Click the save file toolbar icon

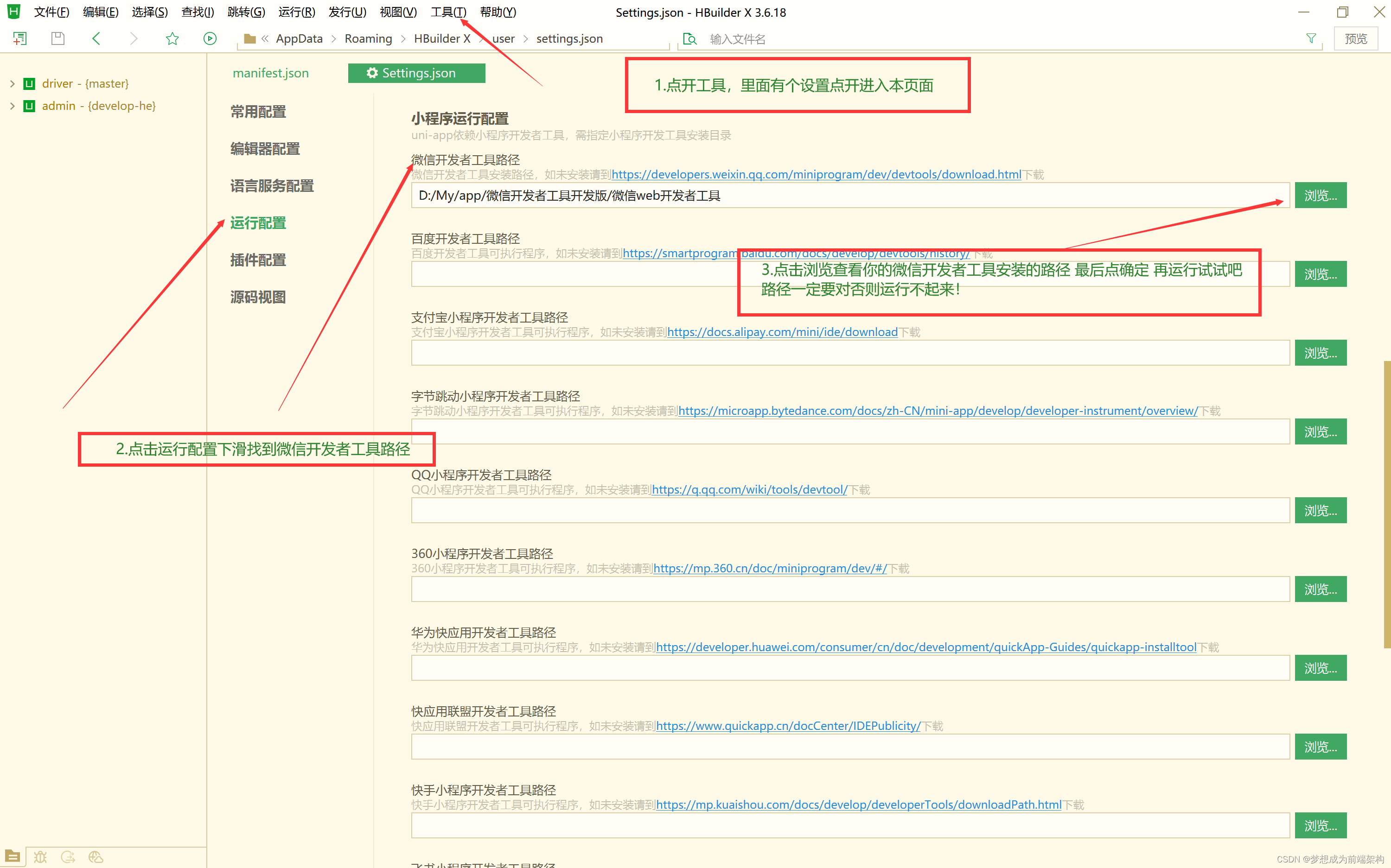tap(57, 38)
